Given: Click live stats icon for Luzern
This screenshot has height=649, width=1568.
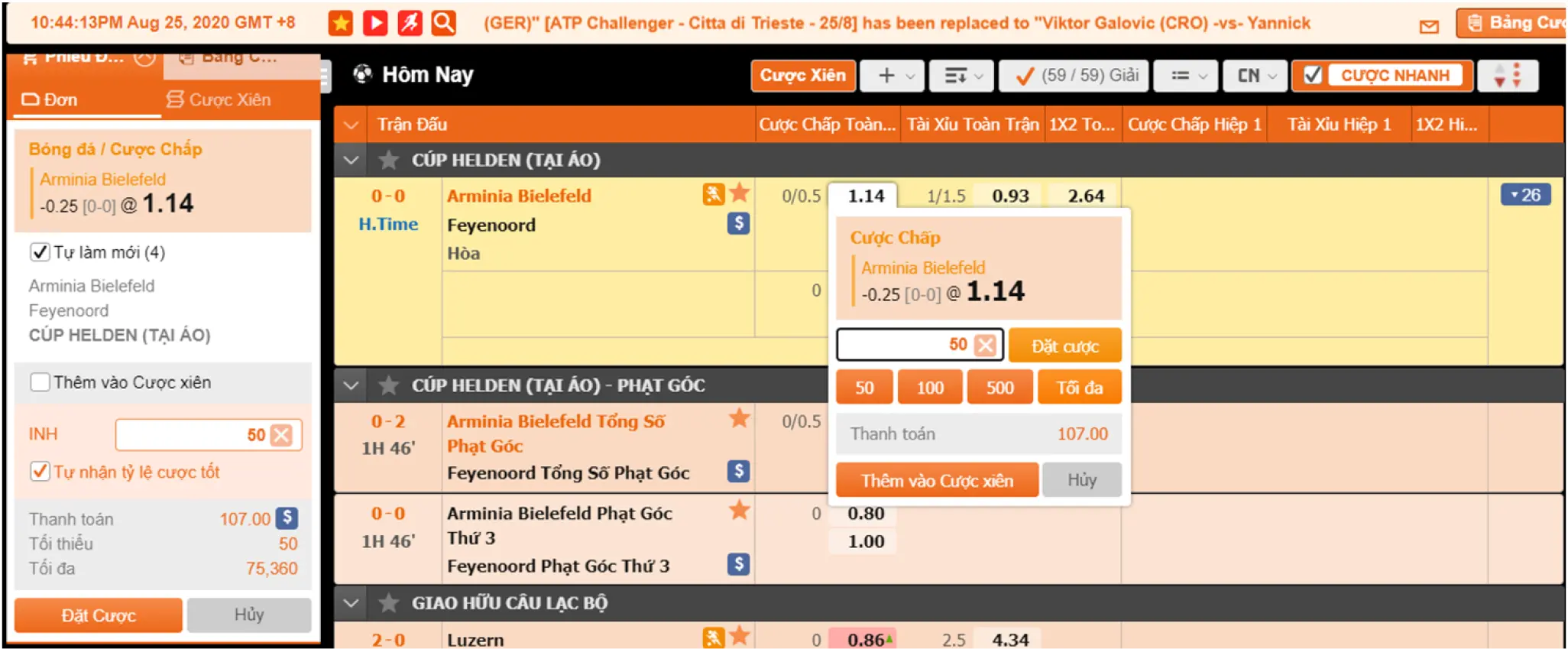Looking at the screenshot, I should pyautogui.click(x=713, y=638).
